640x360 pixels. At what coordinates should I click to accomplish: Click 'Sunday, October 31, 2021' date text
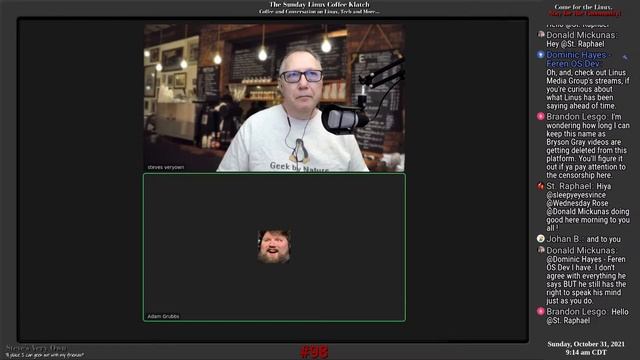coord(586,344)
